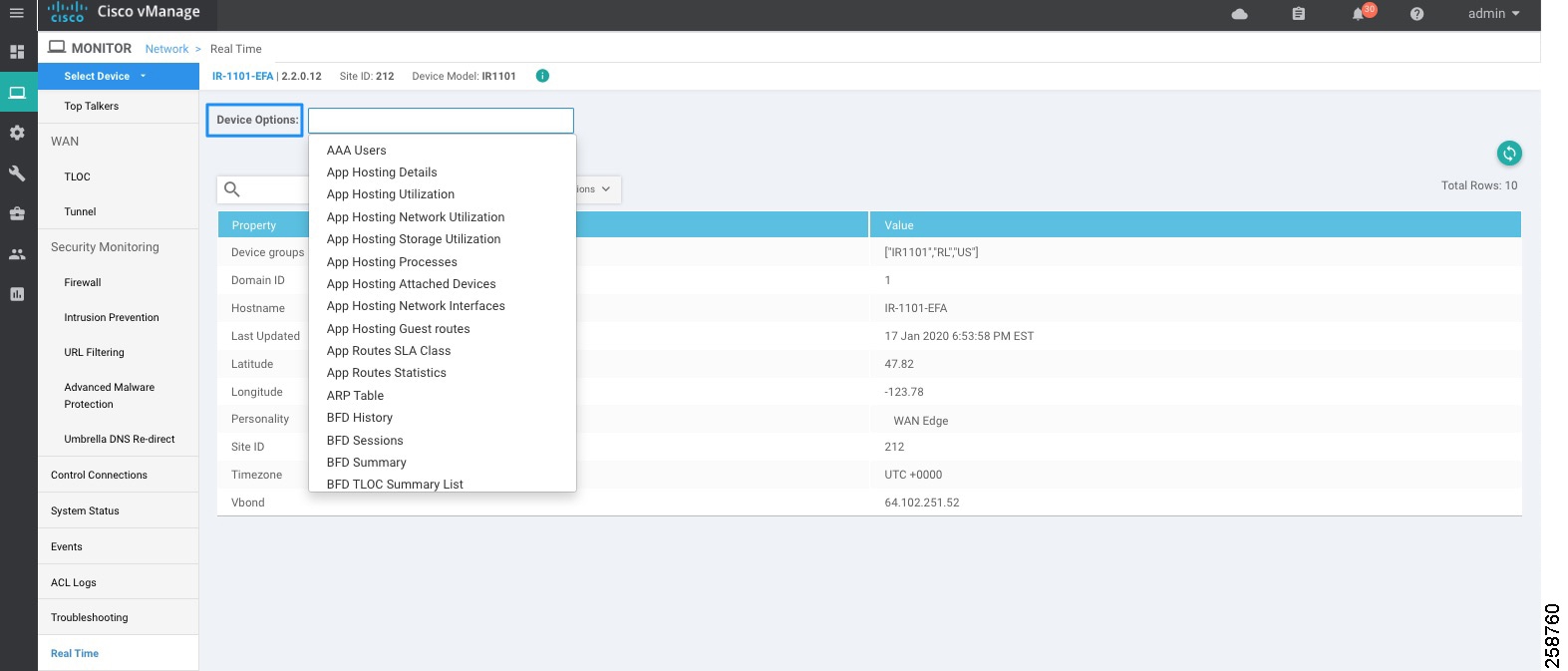The width and height of the screenshot is (1568, 671).
Task: Click the cloud icon in top bar
Action: pyautogui.click(x=1240, y=14)
